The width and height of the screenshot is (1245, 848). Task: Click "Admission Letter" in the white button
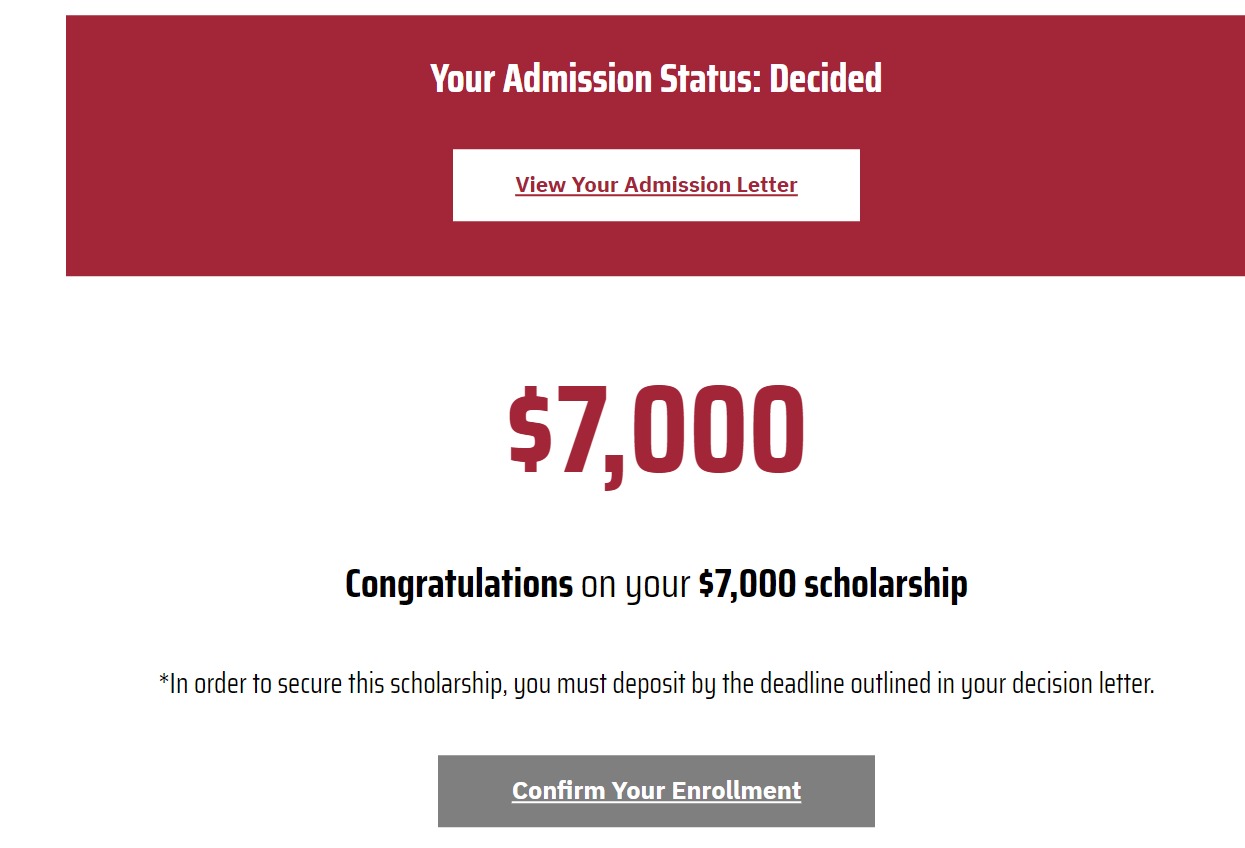tap(710, 185)
